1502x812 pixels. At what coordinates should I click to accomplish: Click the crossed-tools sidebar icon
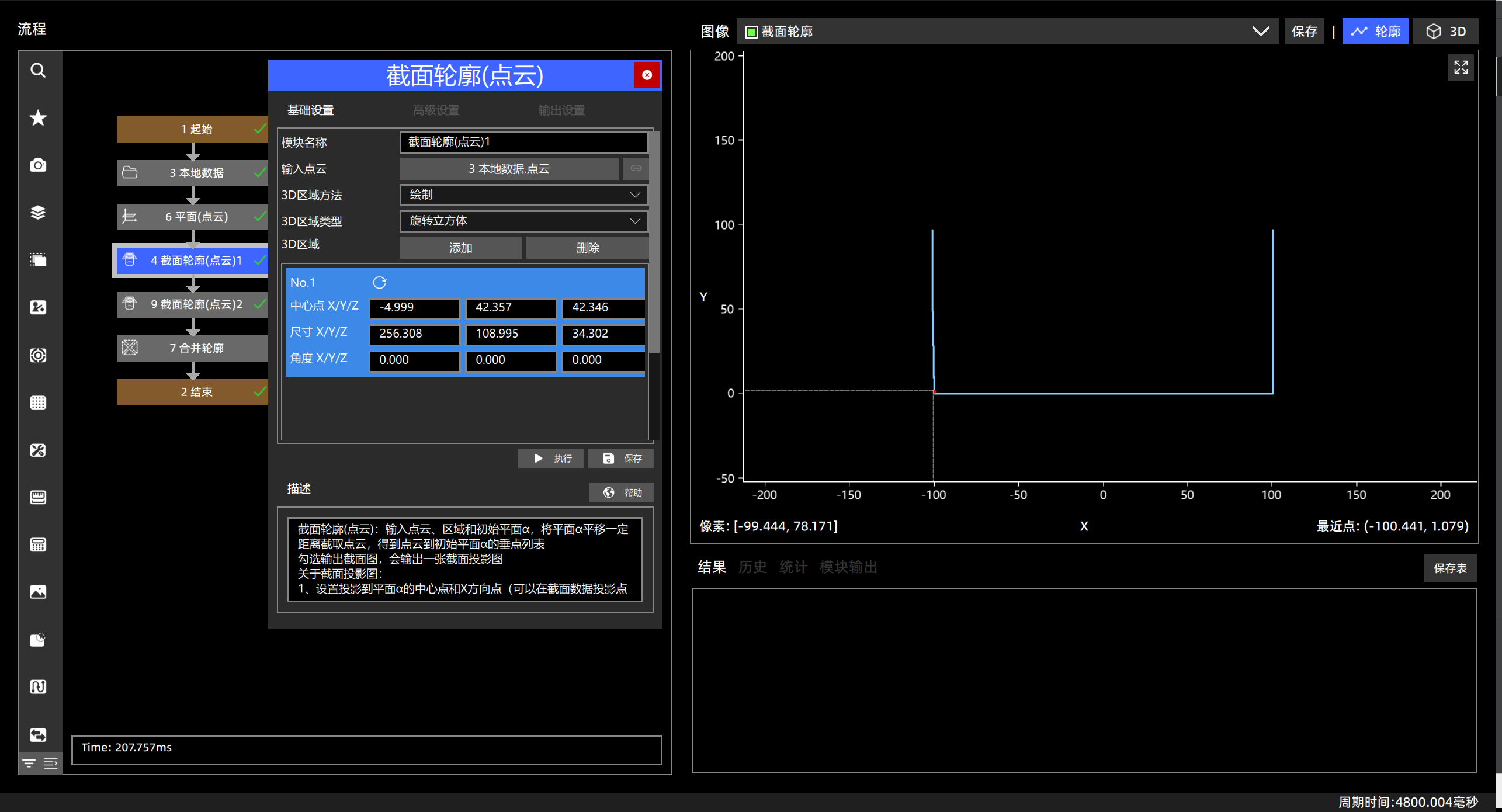[38, 450]
